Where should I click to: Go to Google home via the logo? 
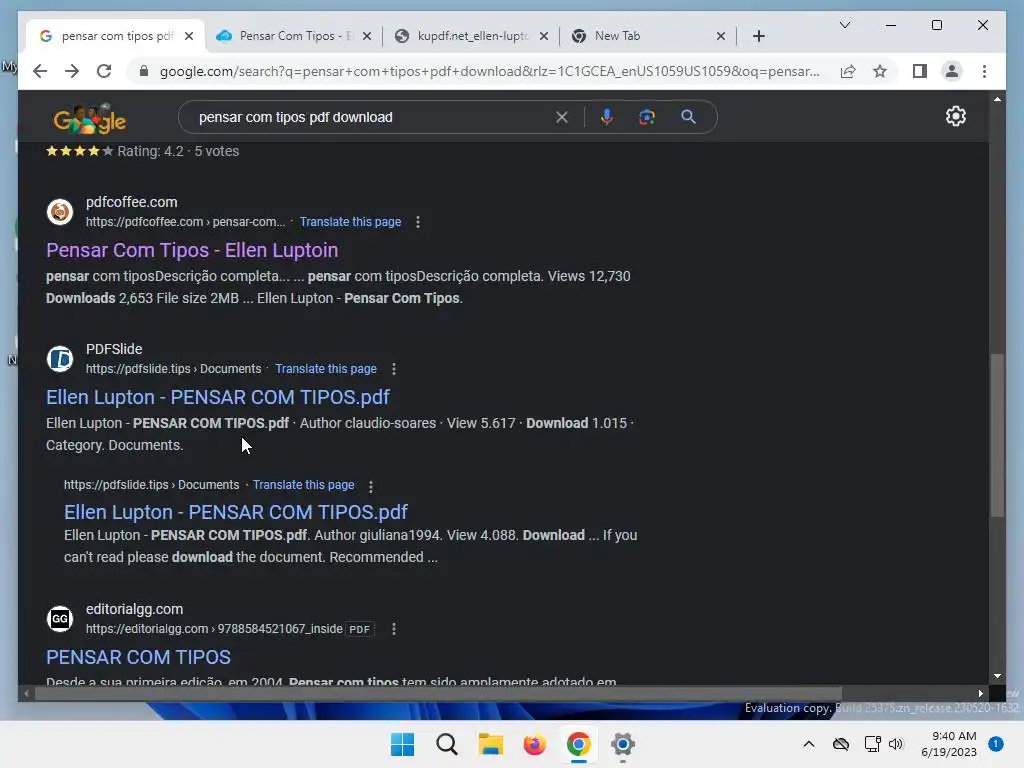pos(89,118)
